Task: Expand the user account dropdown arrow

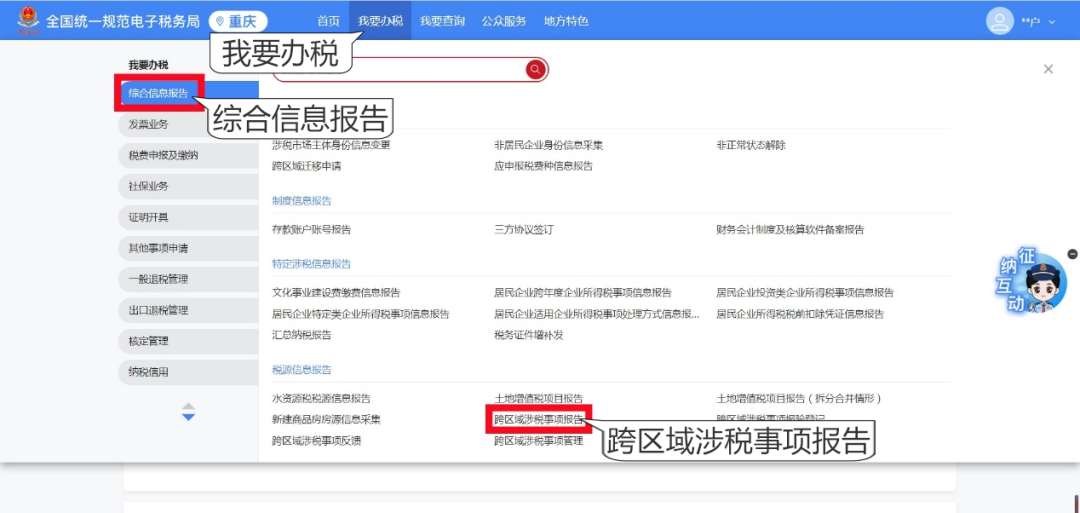Action: click(1051, 22)
